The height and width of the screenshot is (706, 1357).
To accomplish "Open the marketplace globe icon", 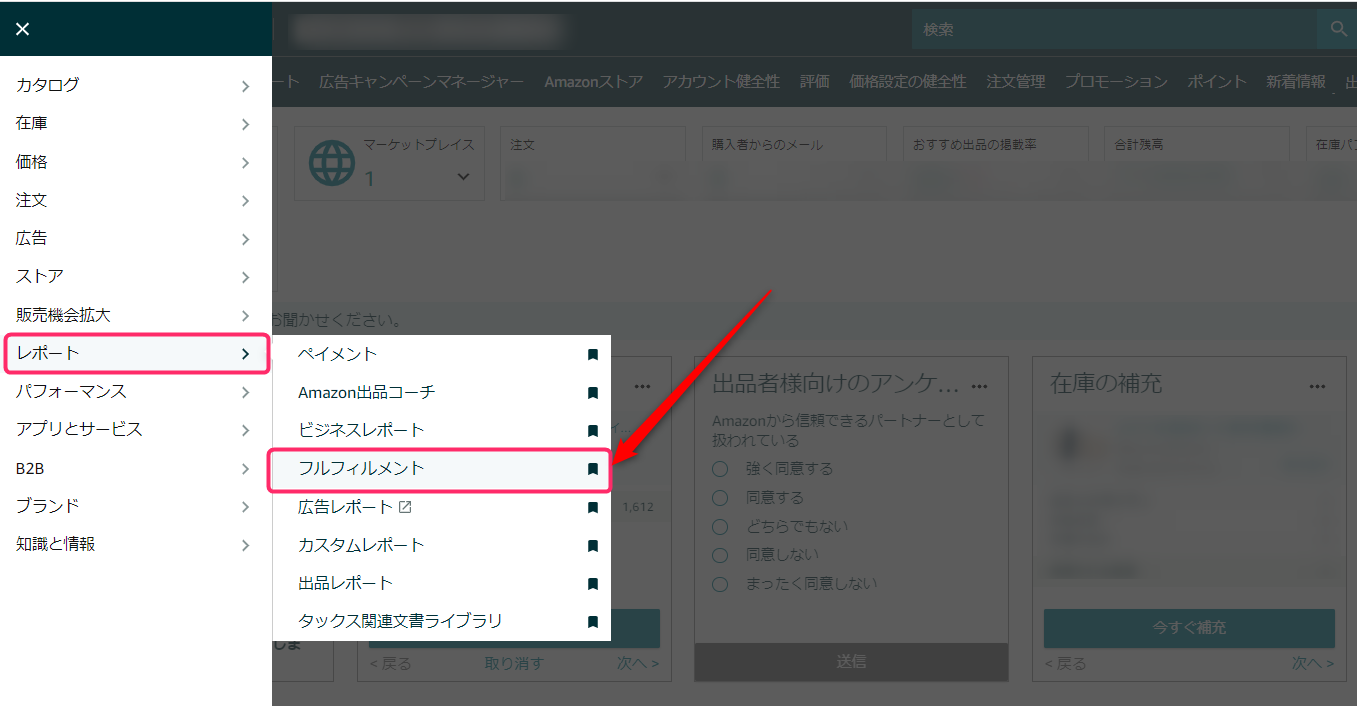I will point(331,162).
